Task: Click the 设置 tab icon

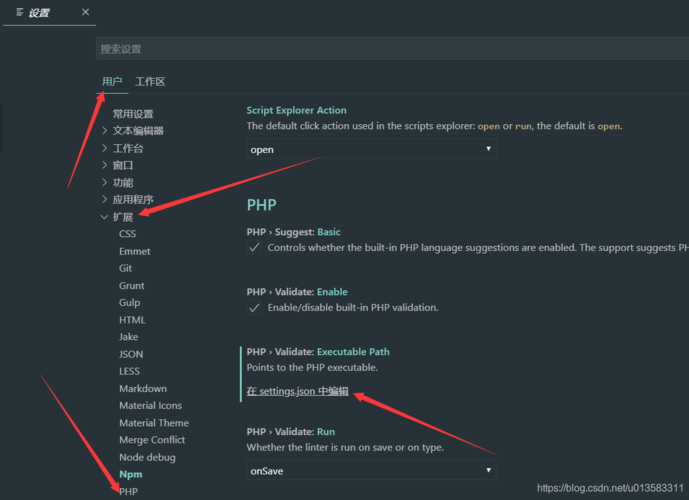Action: [x=20, y=12]
